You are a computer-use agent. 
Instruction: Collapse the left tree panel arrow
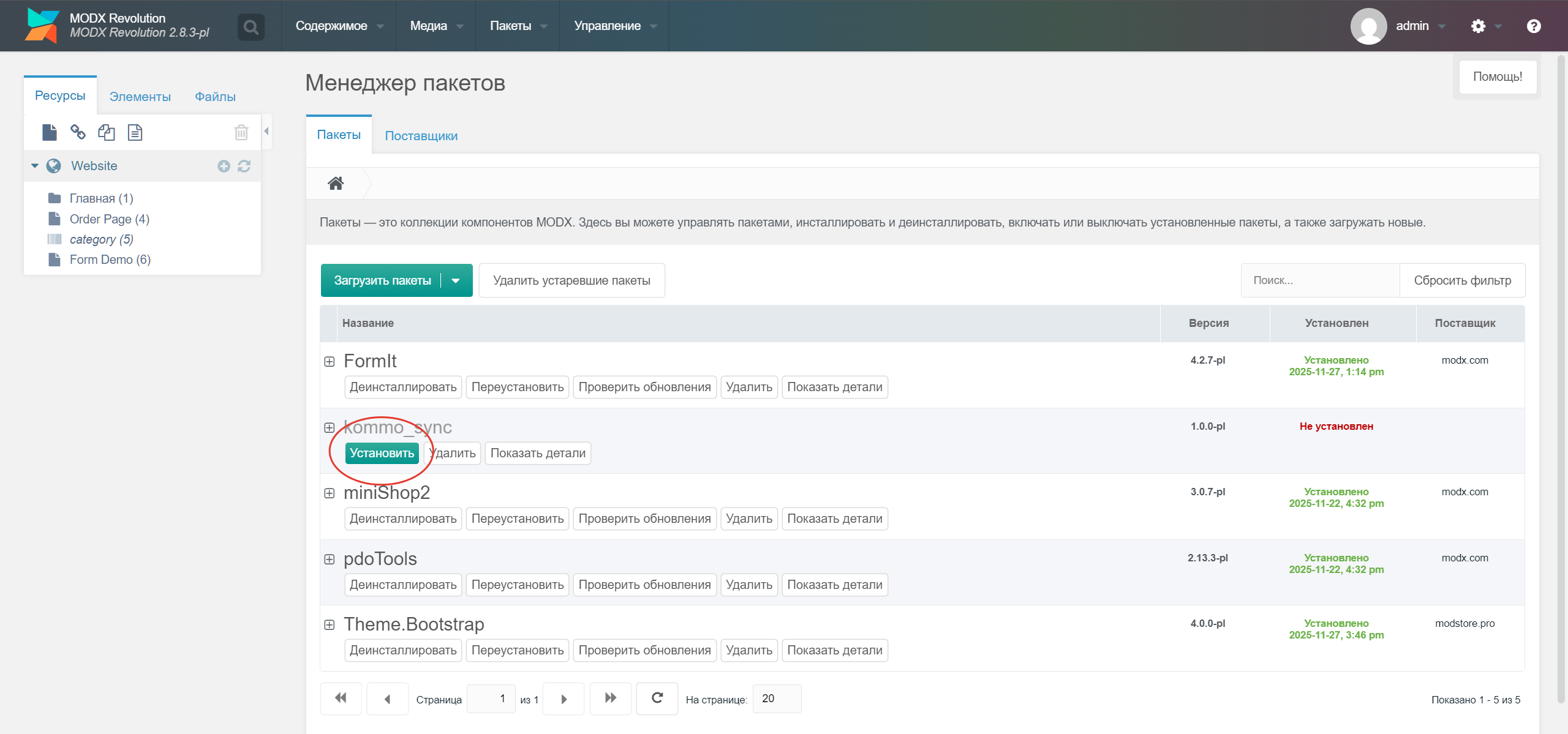pyautogui.click(x=266, y=131)
